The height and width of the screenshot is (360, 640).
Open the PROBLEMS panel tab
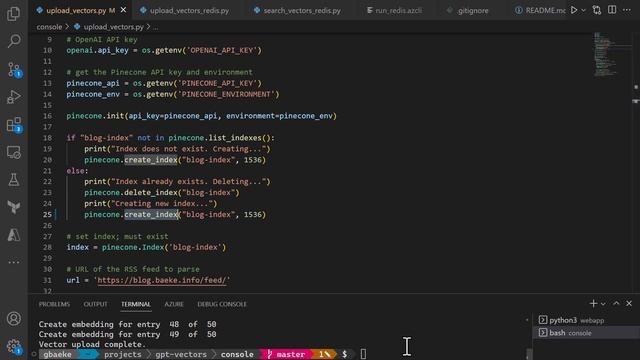[x=54, y=304]
